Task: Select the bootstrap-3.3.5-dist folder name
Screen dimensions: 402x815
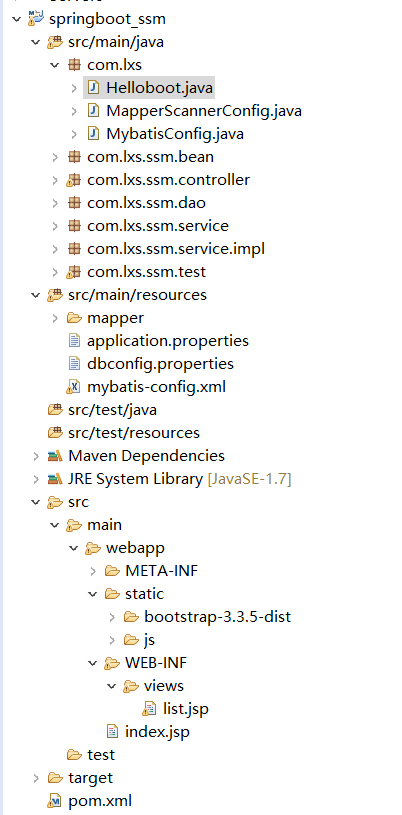Action: (217, 617)
